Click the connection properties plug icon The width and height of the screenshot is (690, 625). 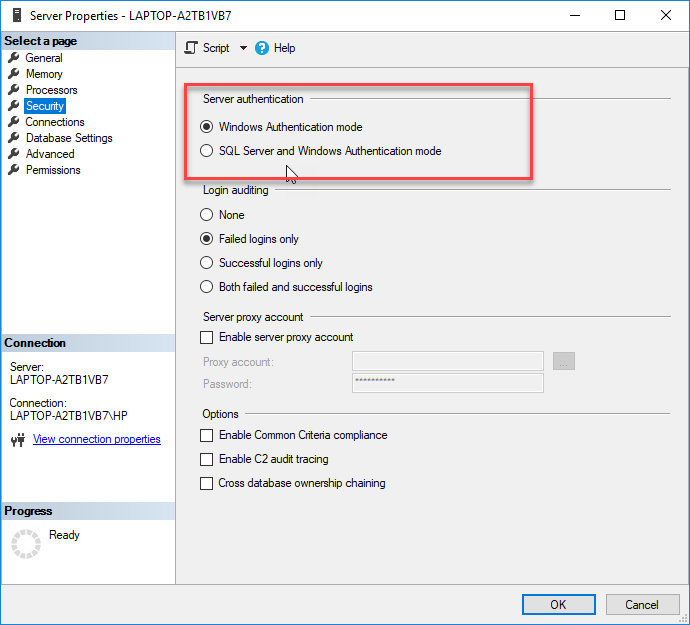pyautogui.click(x=17, y=440)
